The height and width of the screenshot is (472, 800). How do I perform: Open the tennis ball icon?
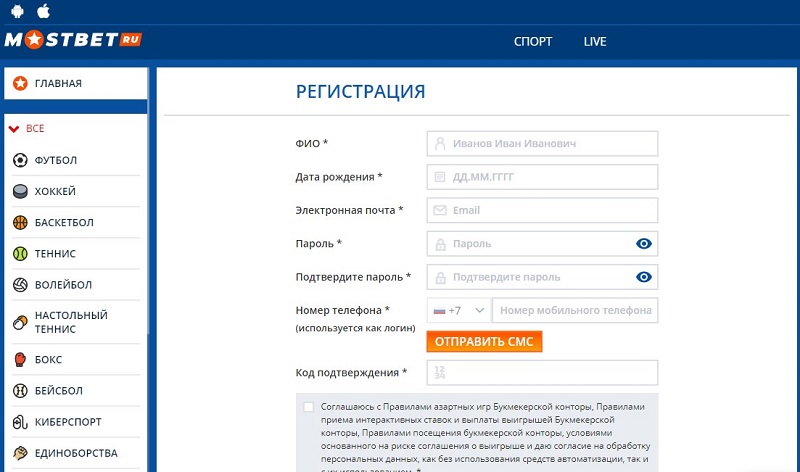[x=20, y=254]
